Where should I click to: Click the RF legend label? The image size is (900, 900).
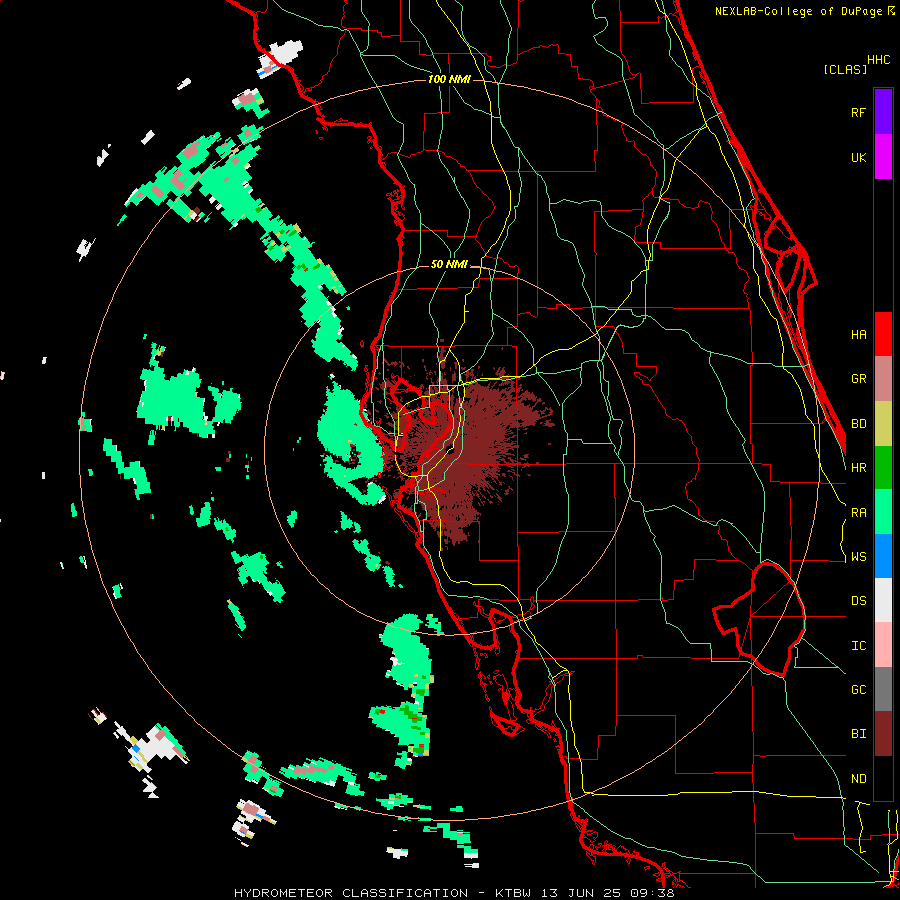click(858, 112)
